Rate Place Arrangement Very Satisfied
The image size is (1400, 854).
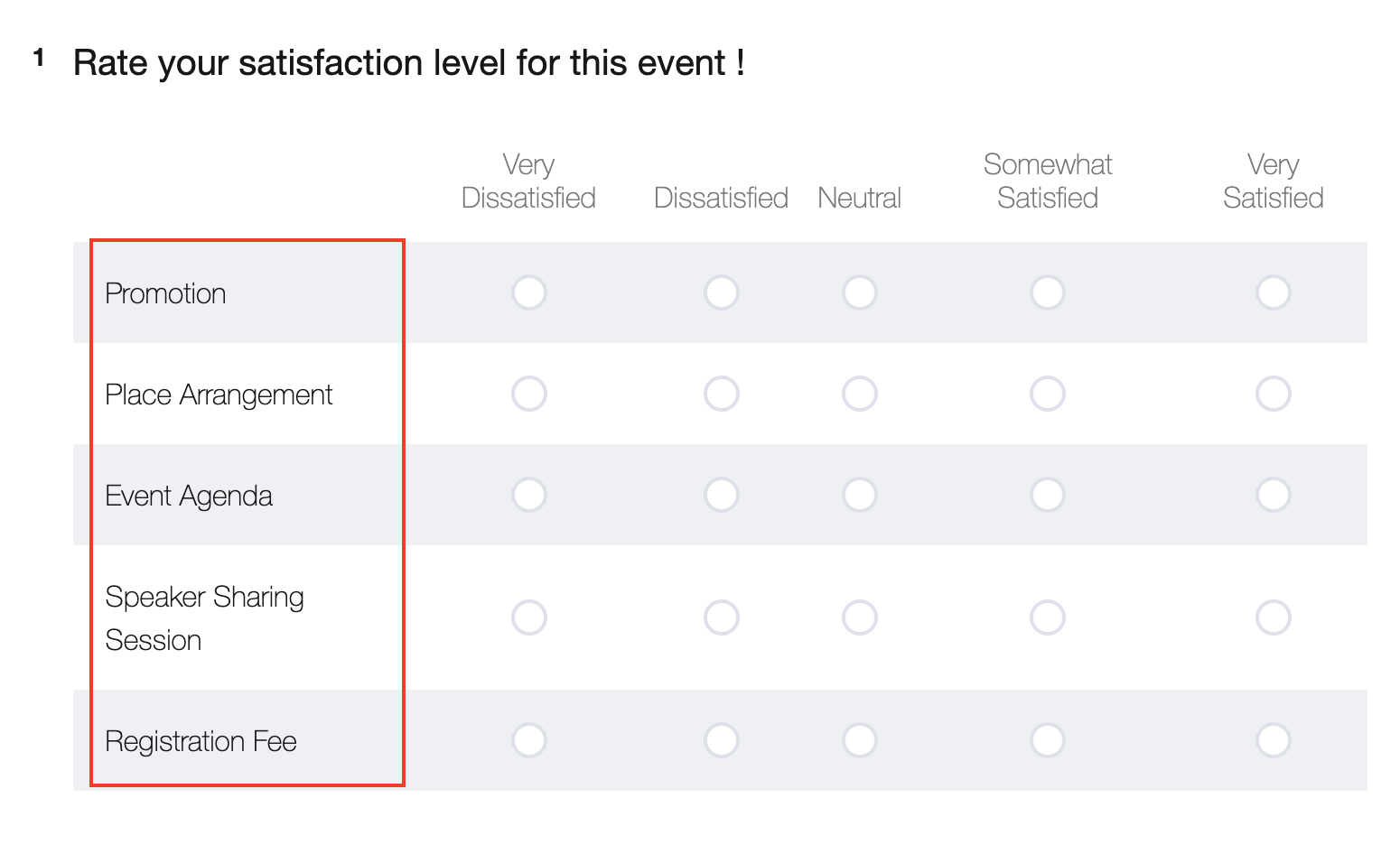1273,394
